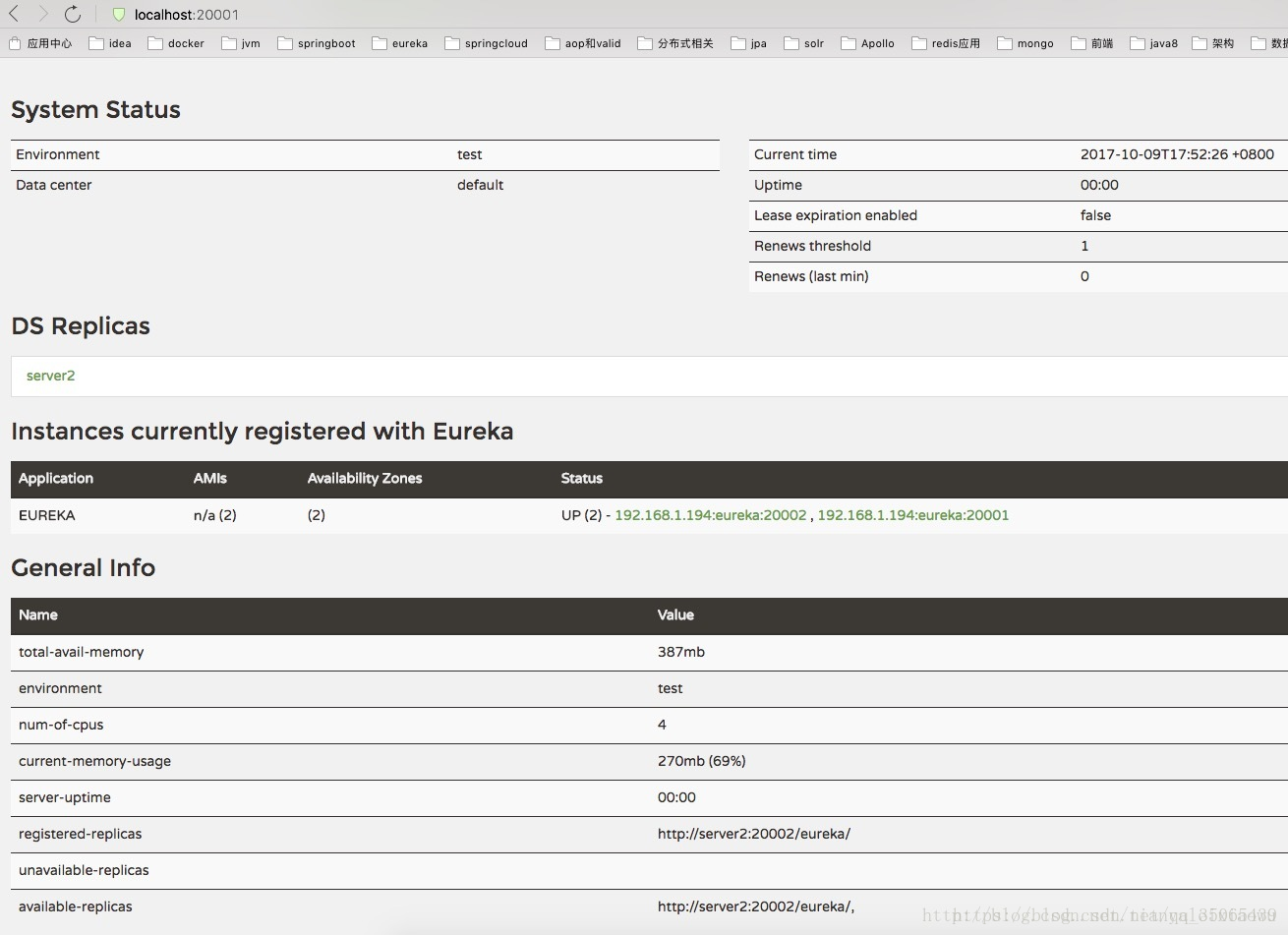The image size is (1288, 935).
Task: Click the Environment label in System Status
Action: click(x=58, y=154)
